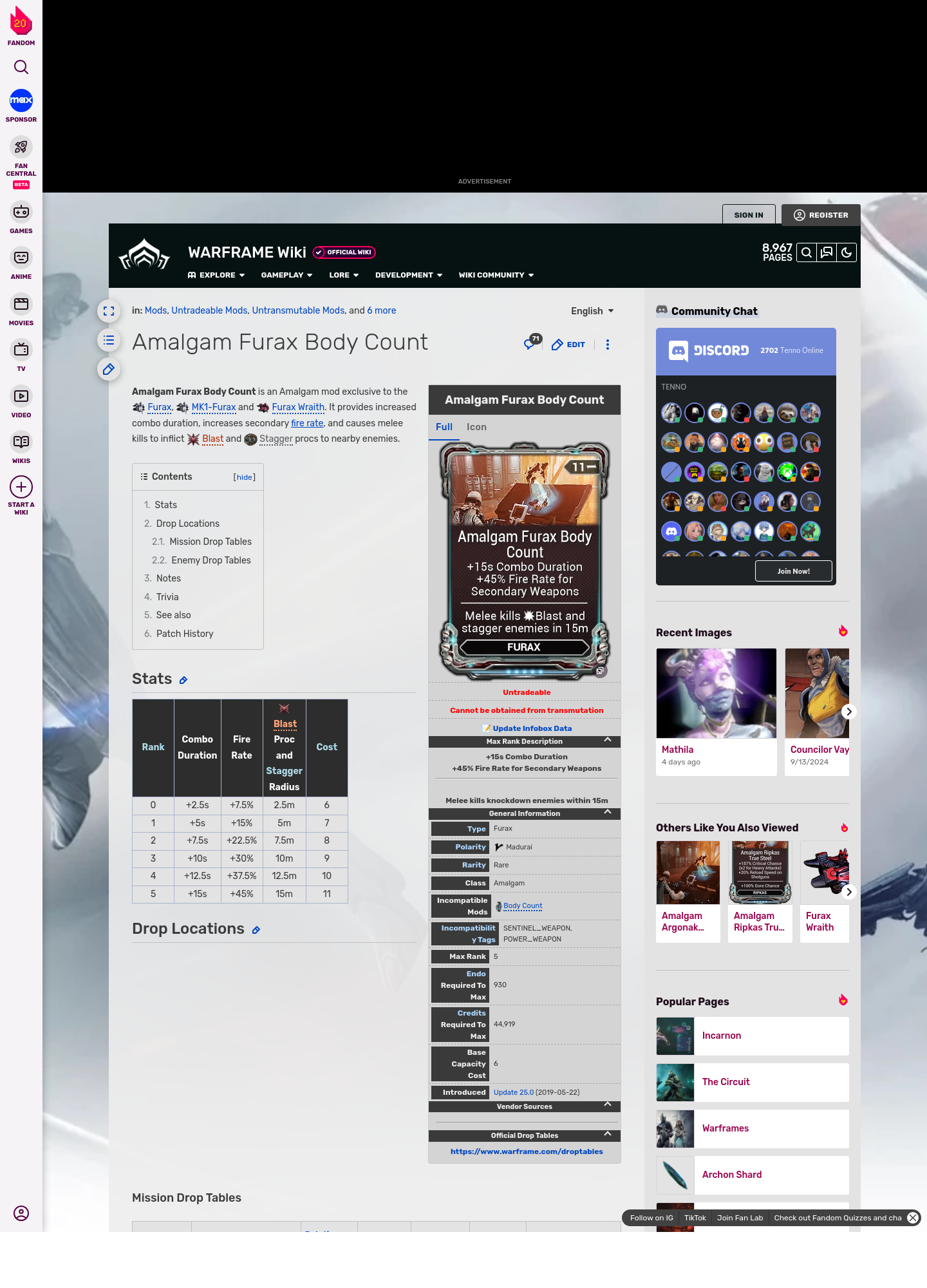The width and height of the screenshot is (927, 1288).
Task: Open the English language dropdown
Action: (x=592, y=311)
